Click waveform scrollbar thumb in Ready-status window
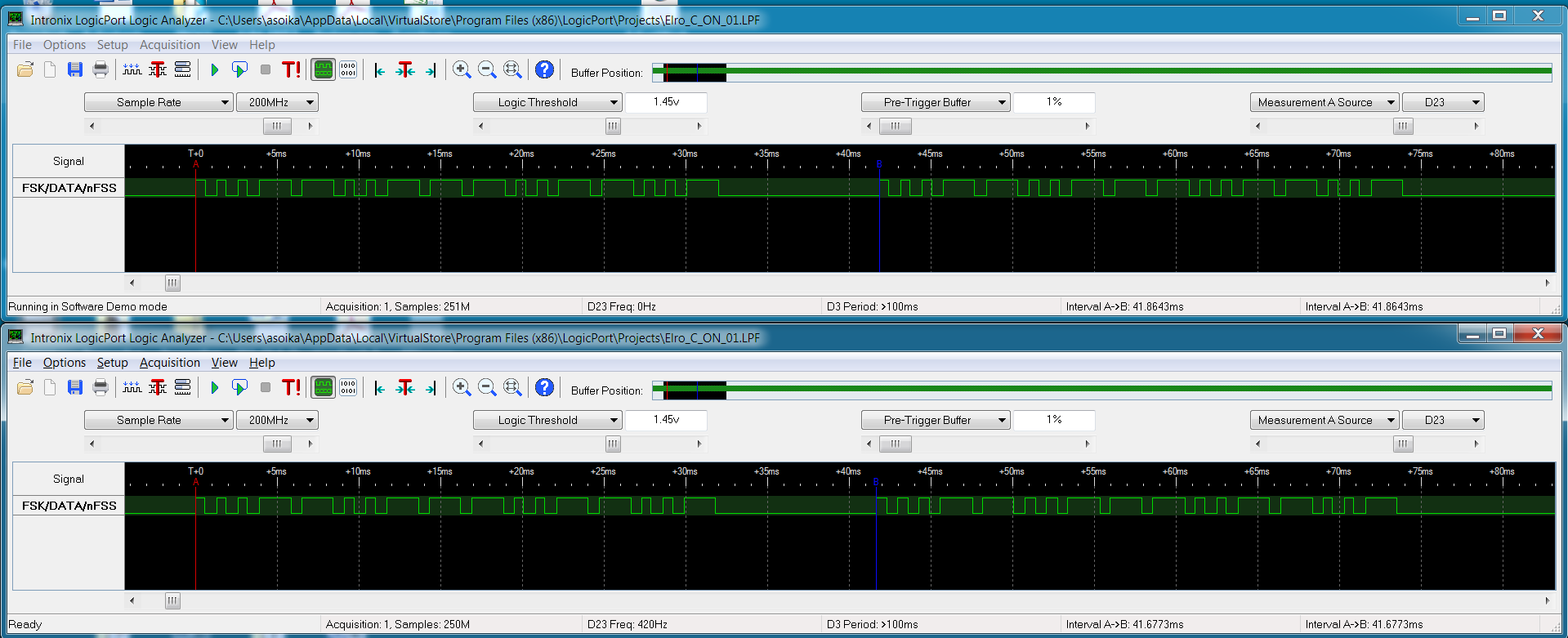 pos(172,601)
